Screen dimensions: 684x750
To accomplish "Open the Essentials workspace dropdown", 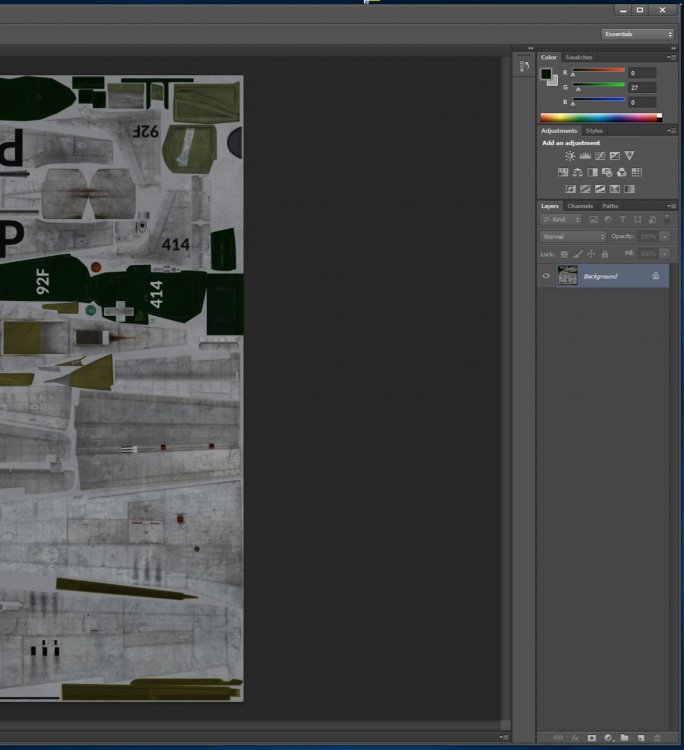I will click(x=638, y=34).
